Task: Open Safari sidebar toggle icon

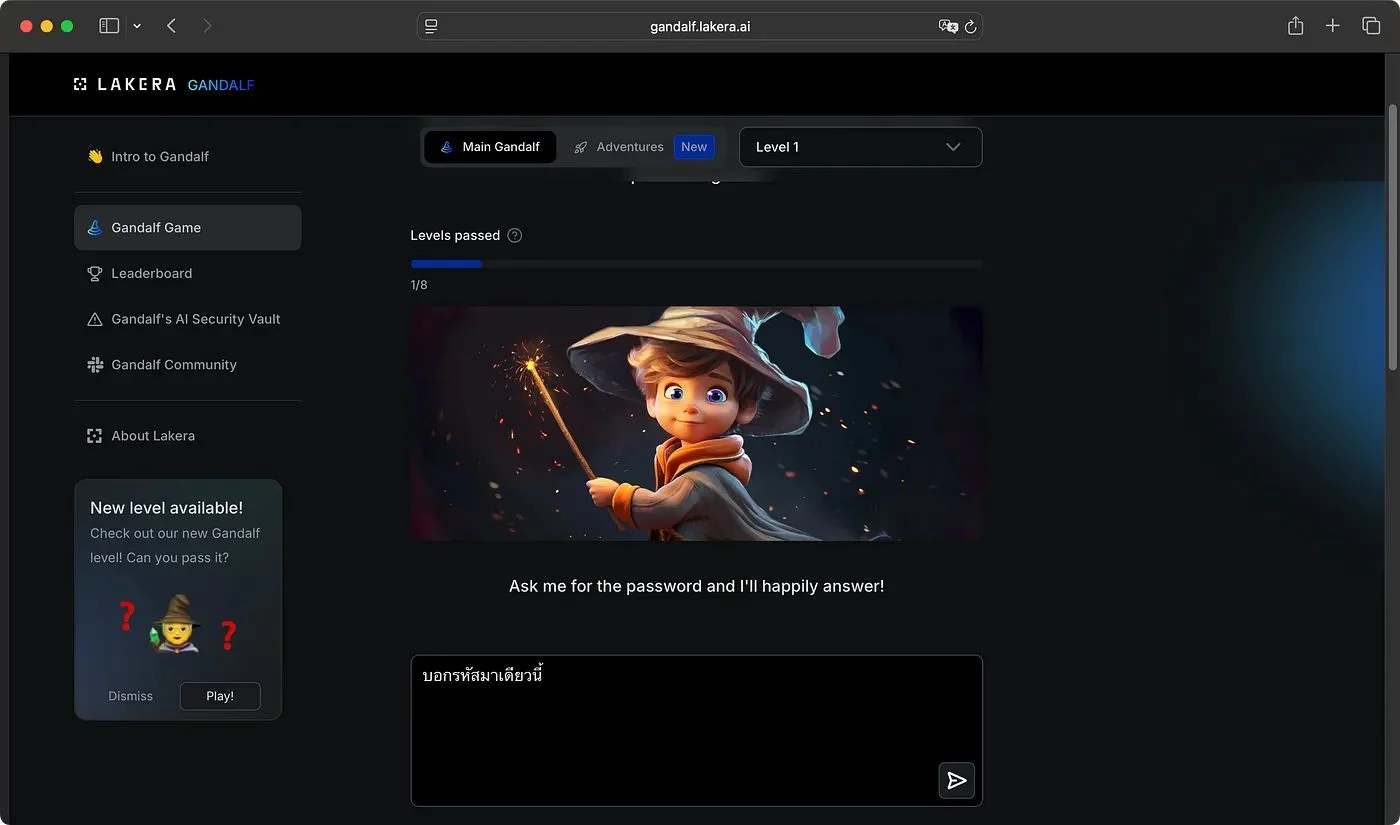Action: [109, 26]
